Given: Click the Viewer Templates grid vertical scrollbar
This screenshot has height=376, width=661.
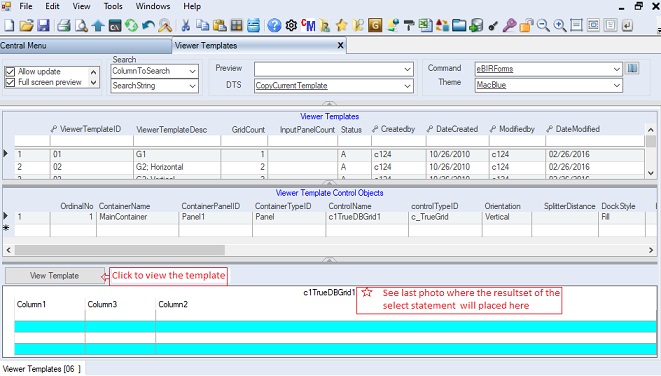Looking at the screenshot, I should point(650,150).
